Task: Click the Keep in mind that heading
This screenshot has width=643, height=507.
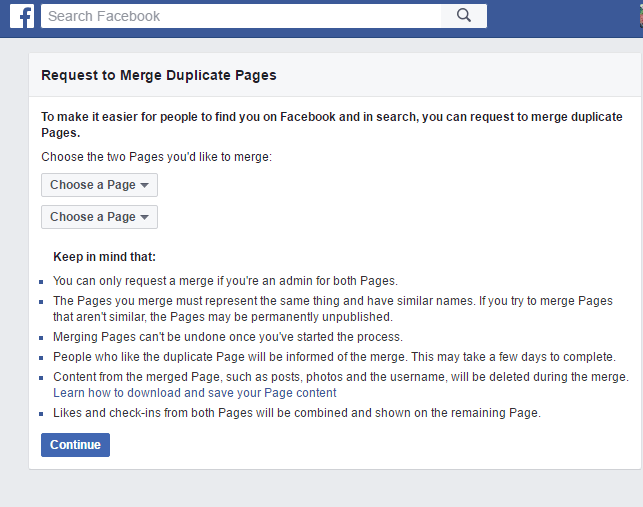Action: click(x=105, y=257)
